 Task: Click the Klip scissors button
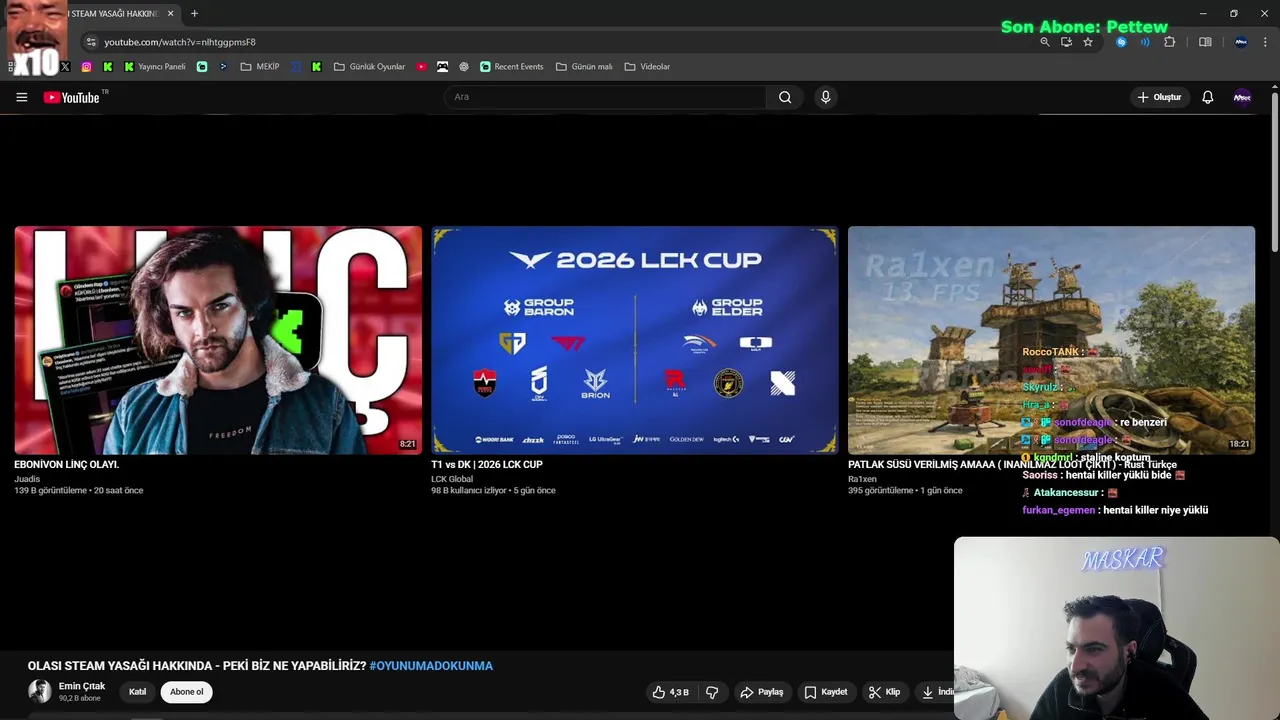pyautogui.click(x=885, y=692)
